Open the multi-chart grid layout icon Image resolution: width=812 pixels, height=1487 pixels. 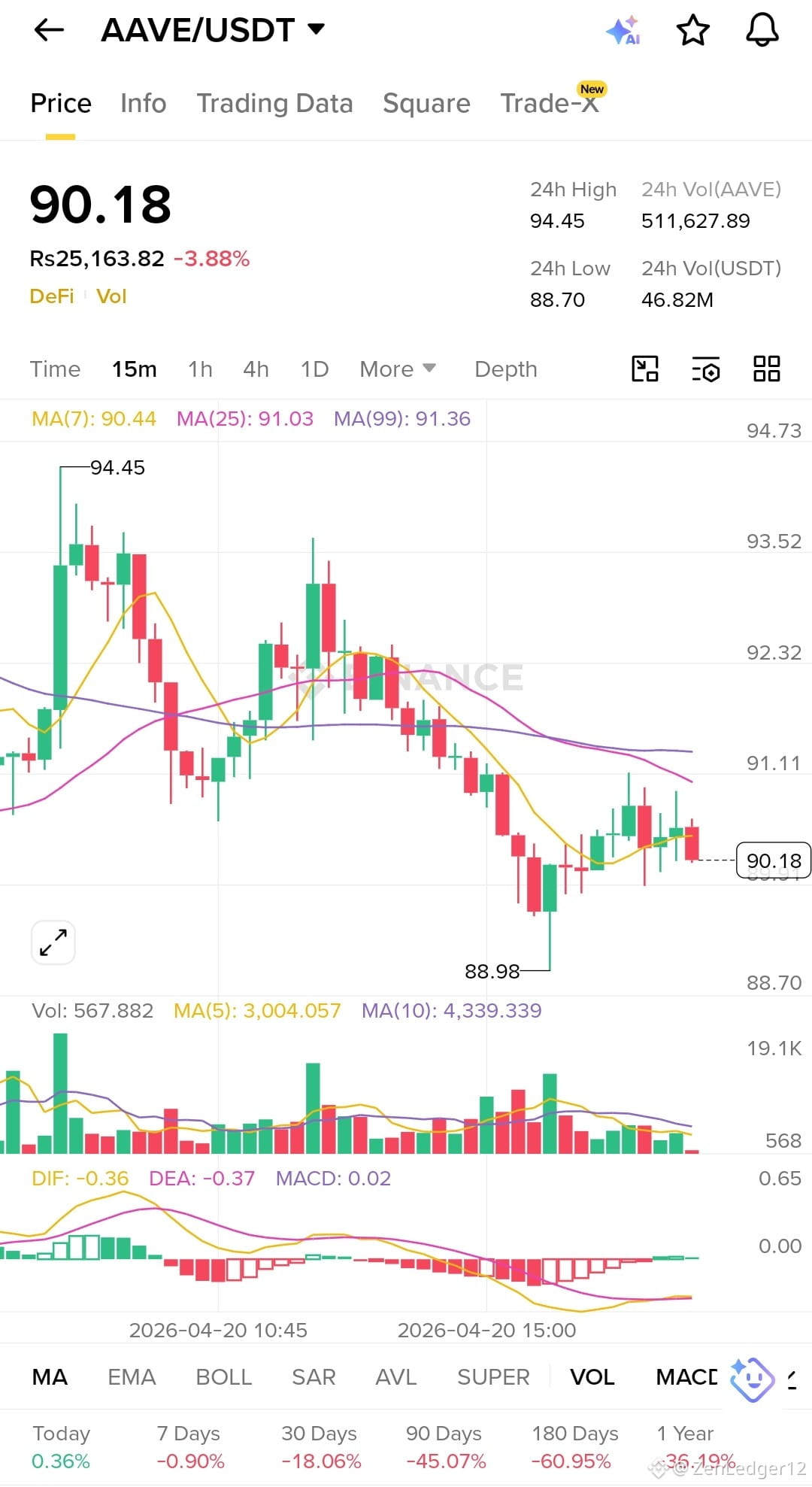click(x=767, y=369)
